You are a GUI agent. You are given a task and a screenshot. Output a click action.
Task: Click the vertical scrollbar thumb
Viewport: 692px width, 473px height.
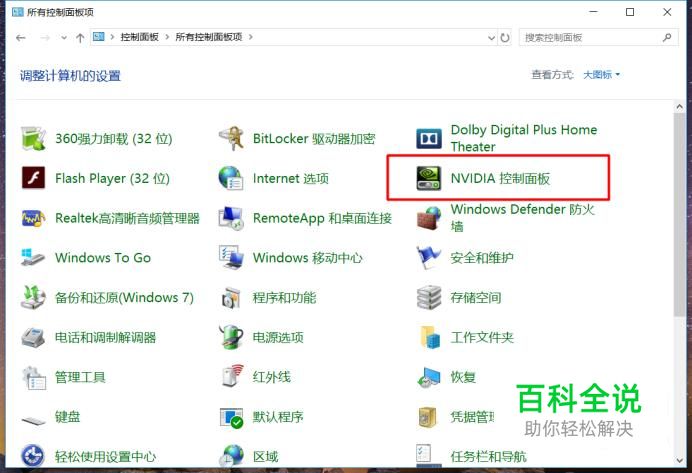[x=679, y=215]
